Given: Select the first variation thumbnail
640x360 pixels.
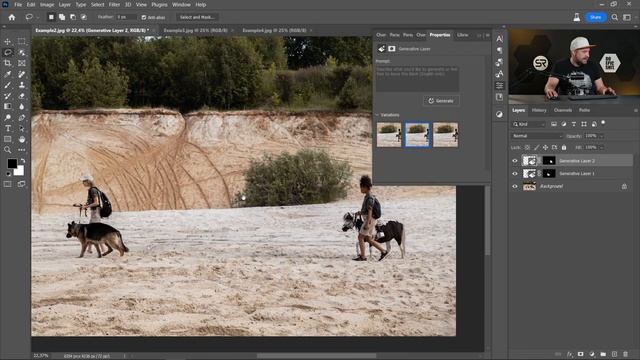Looking at the screenshot, I should (389, 135).
